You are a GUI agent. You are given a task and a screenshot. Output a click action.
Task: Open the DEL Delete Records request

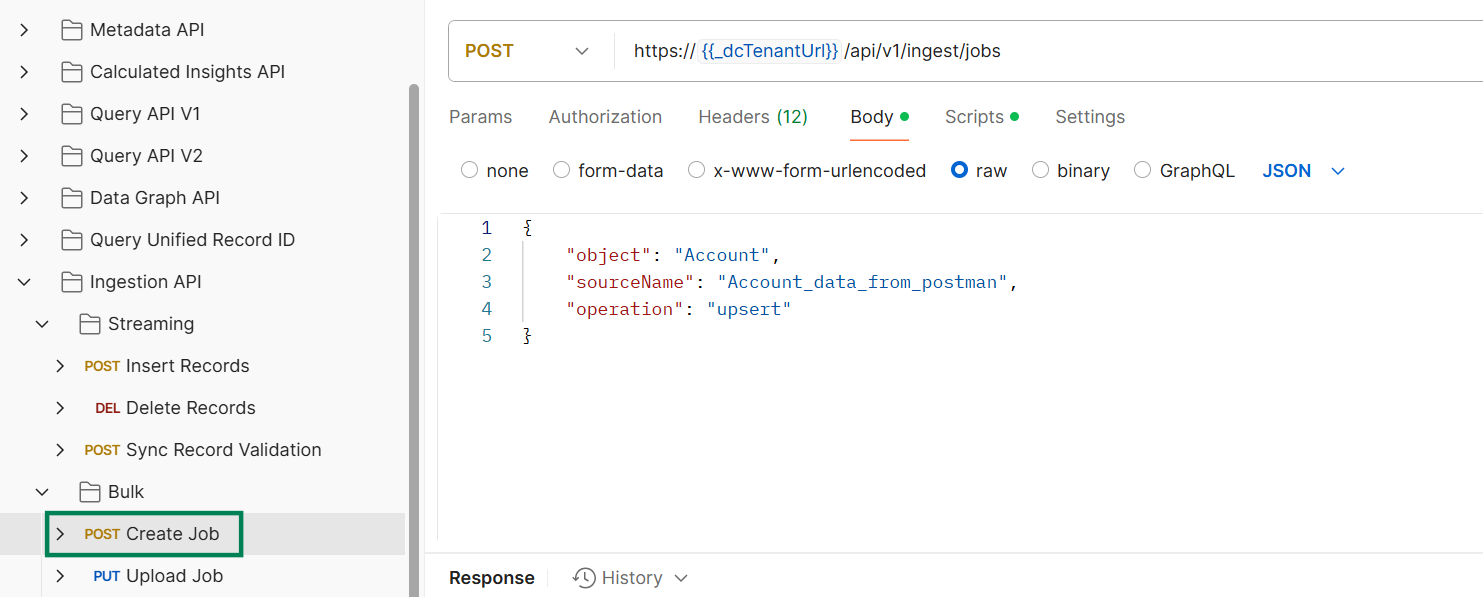(x=189, y=407)
